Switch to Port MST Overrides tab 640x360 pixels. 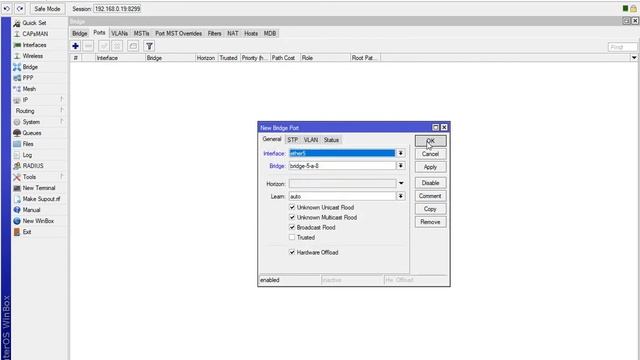pyautogui.click(x=178, y=33)
